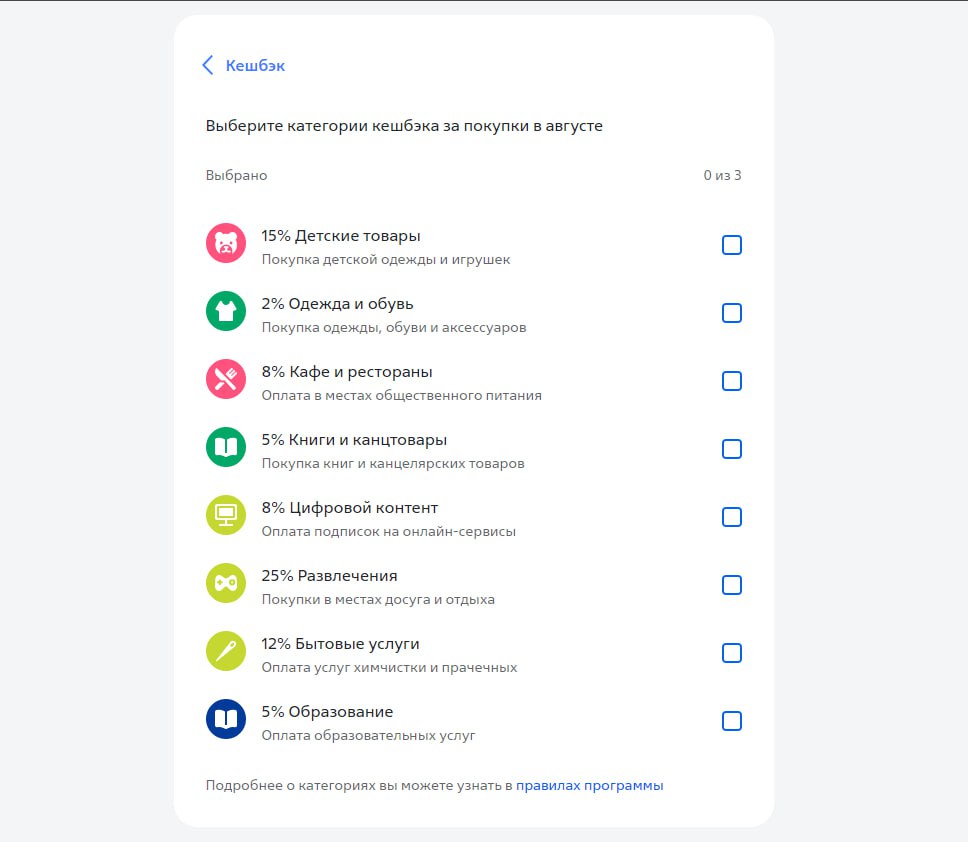Click the blue book Образование icon
This screenshot has width=968, height=842.
click(226, 719)
